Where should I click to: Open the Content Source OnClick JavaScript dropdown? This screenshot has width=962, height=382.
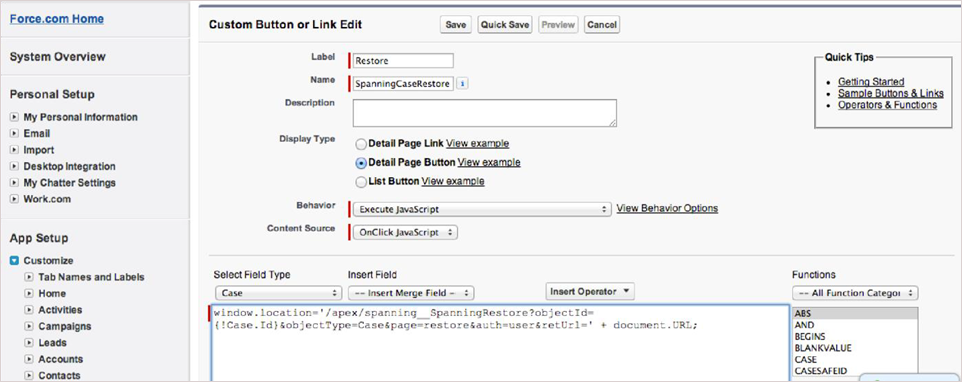click(406, 232)
